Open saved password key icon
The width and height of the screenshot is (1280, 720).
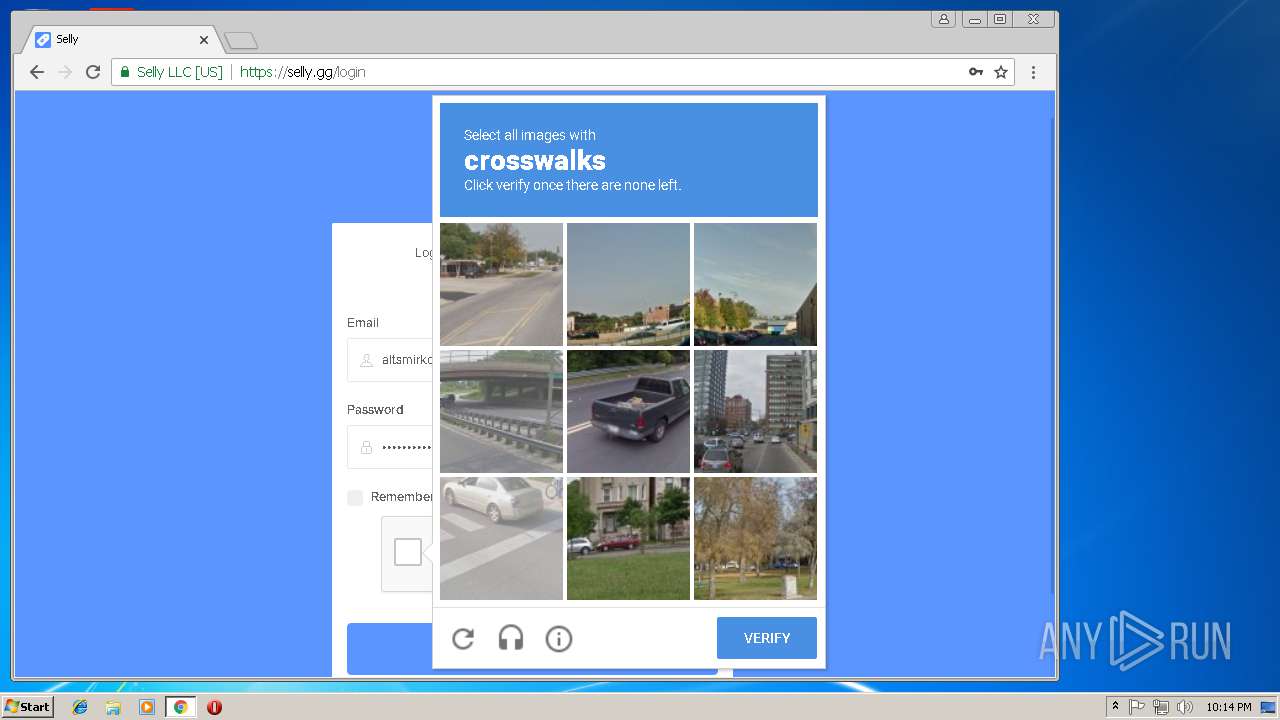coord(976,72)
